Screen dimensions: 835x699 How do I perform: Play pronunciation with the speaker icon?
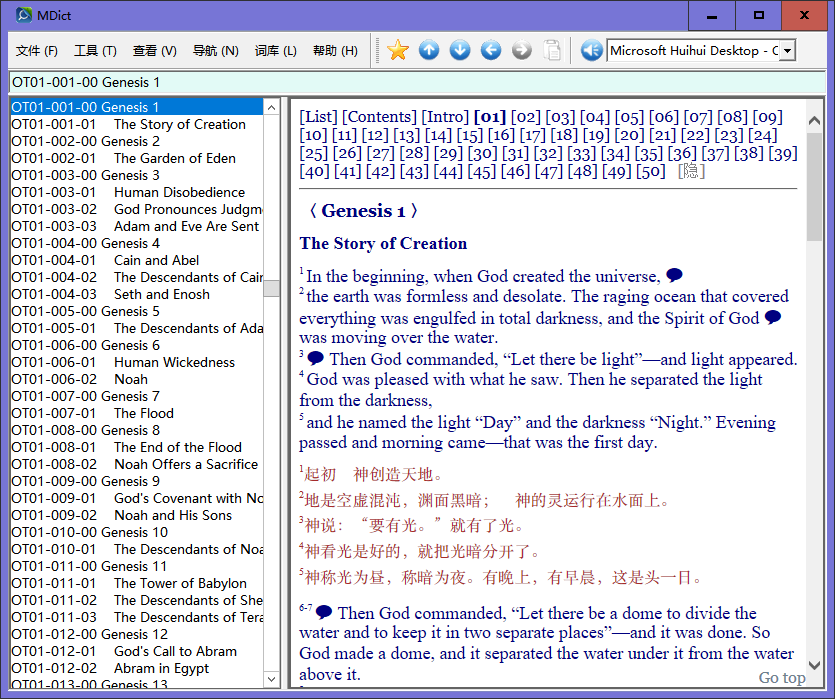(591, 51)
